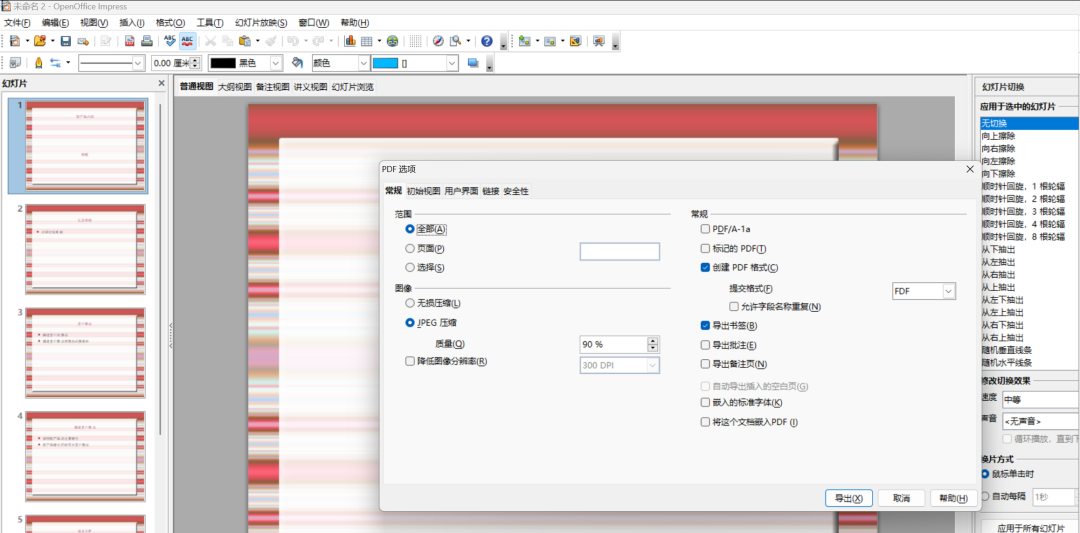Click the Print printer icon

[x=146, y=41]
